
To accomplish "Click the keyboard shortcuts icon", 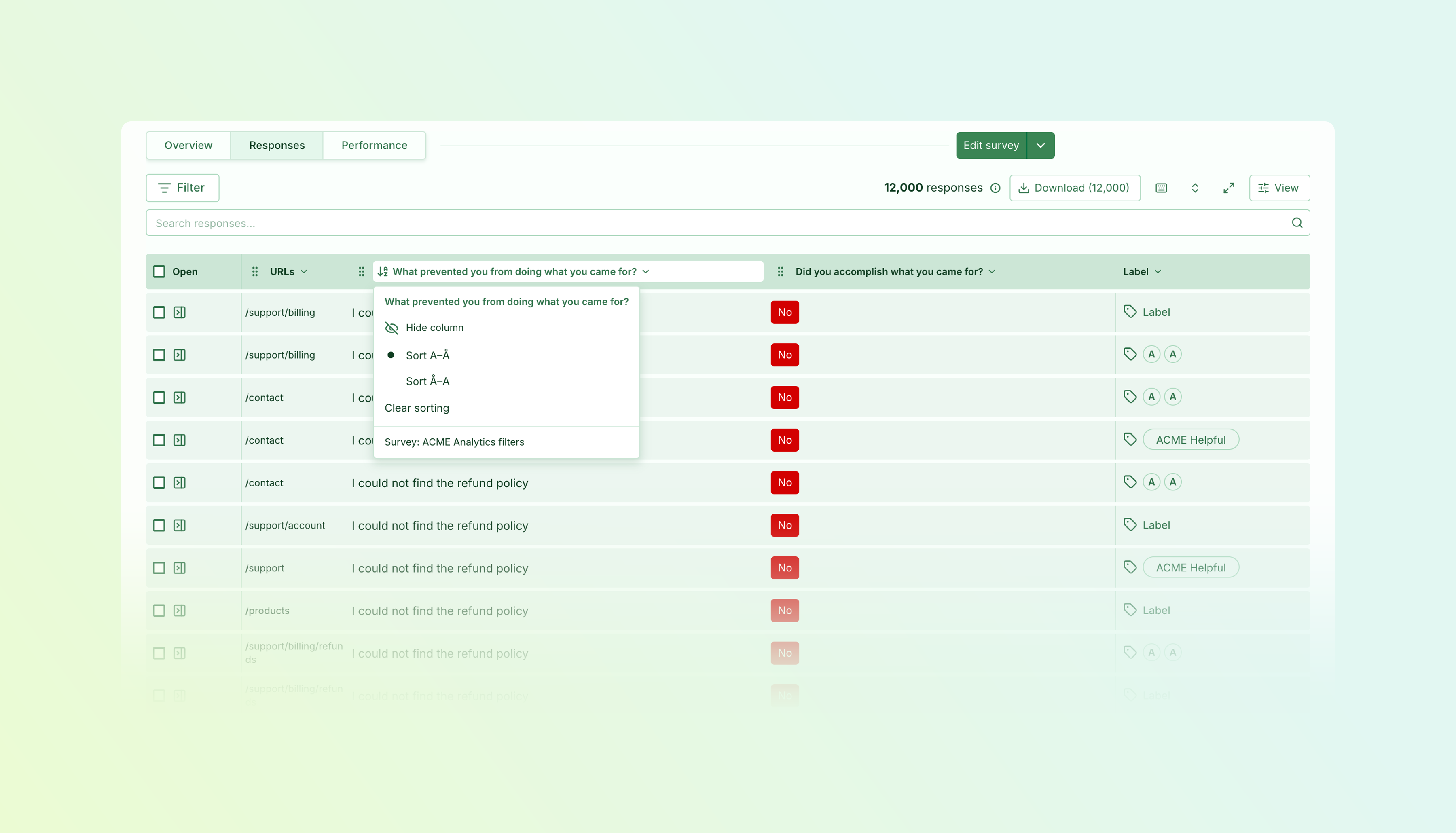I will coord(1161,188).
